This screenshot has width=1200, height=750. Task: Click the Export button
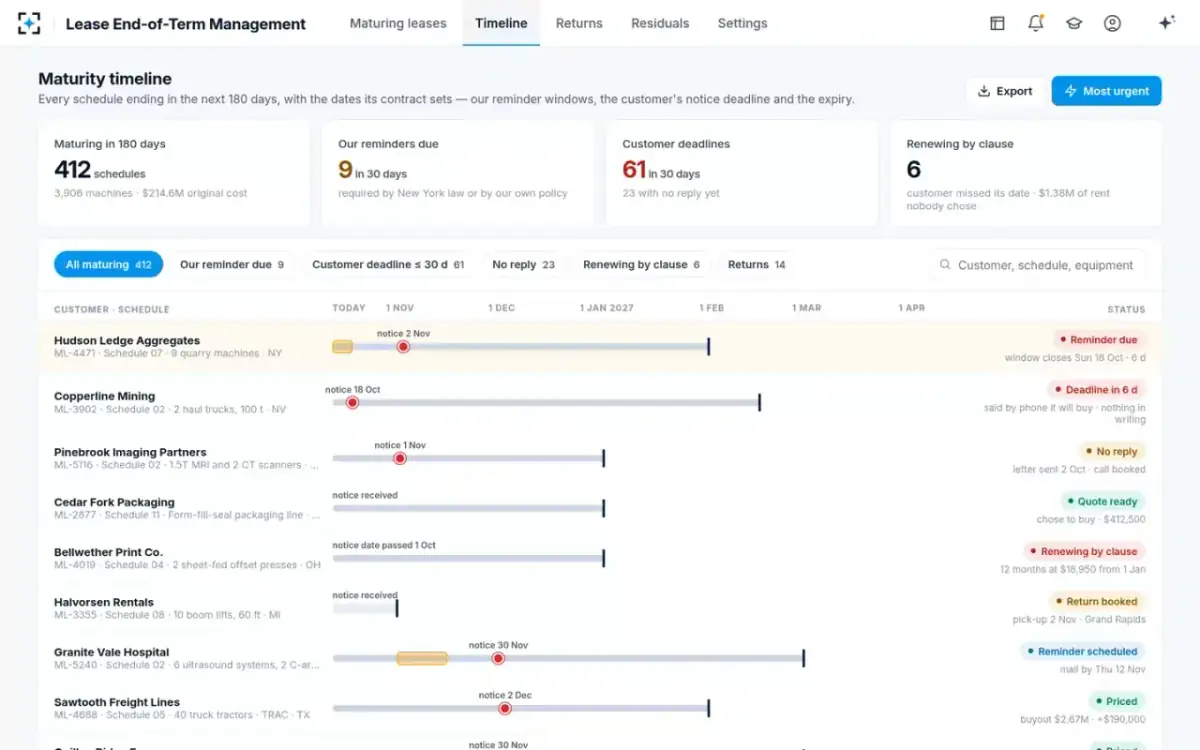click(1005, 91)
